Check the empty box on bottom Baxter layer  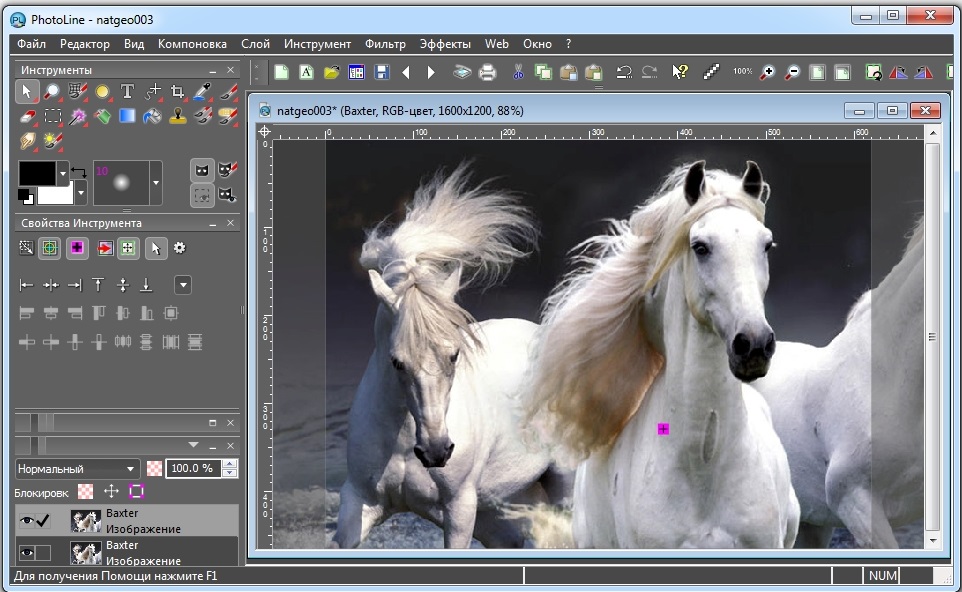pyautogui.click(x=44, y=552)
